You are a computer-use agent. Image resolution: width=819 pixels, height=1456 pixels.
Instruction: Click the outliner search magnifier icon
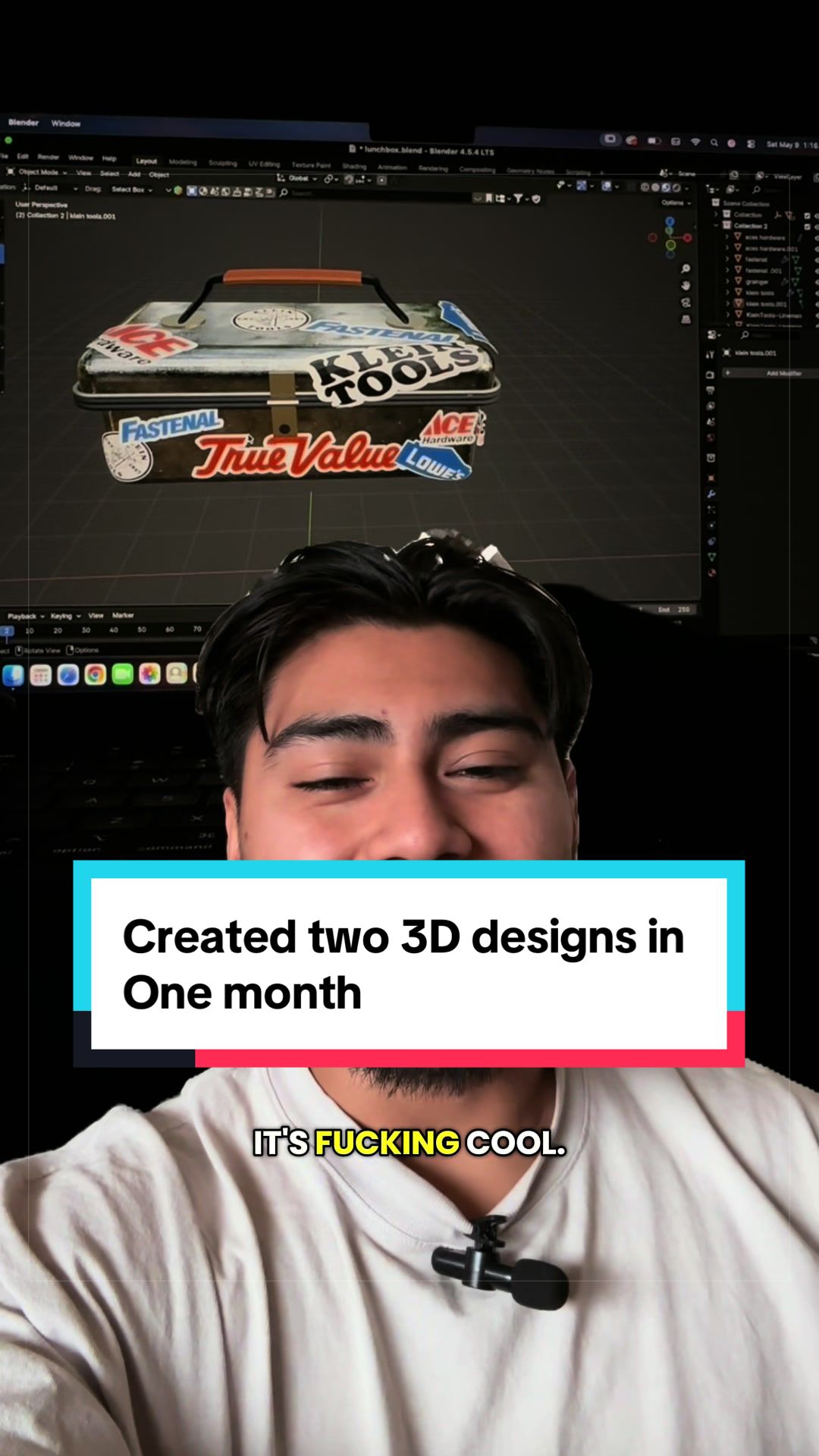(756, 190)
